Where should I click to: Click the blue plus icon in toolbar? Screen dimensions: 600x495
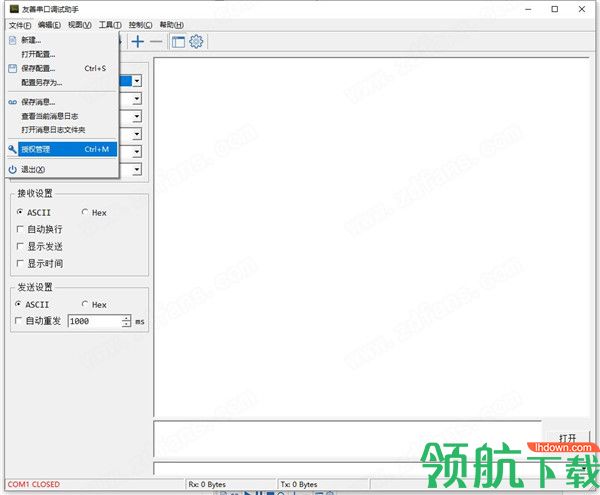(138, 41)
